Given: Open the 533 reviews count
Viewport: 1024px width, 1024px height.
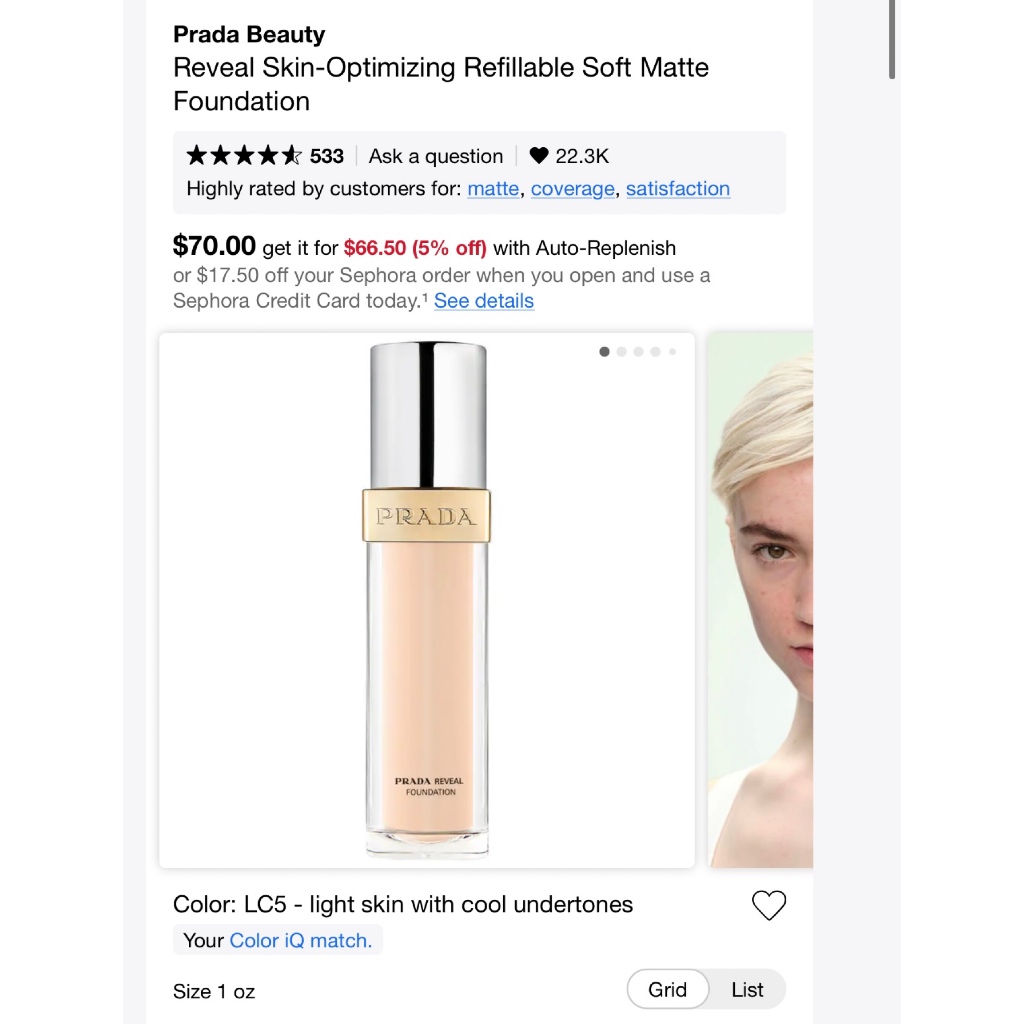Looking at the screenshot, I should tap(327, 156).
